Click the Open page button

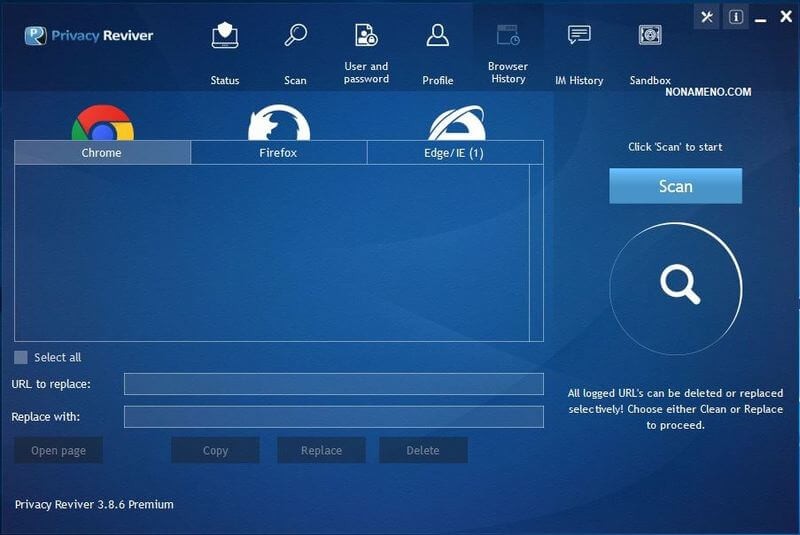[x=59, y=450]
